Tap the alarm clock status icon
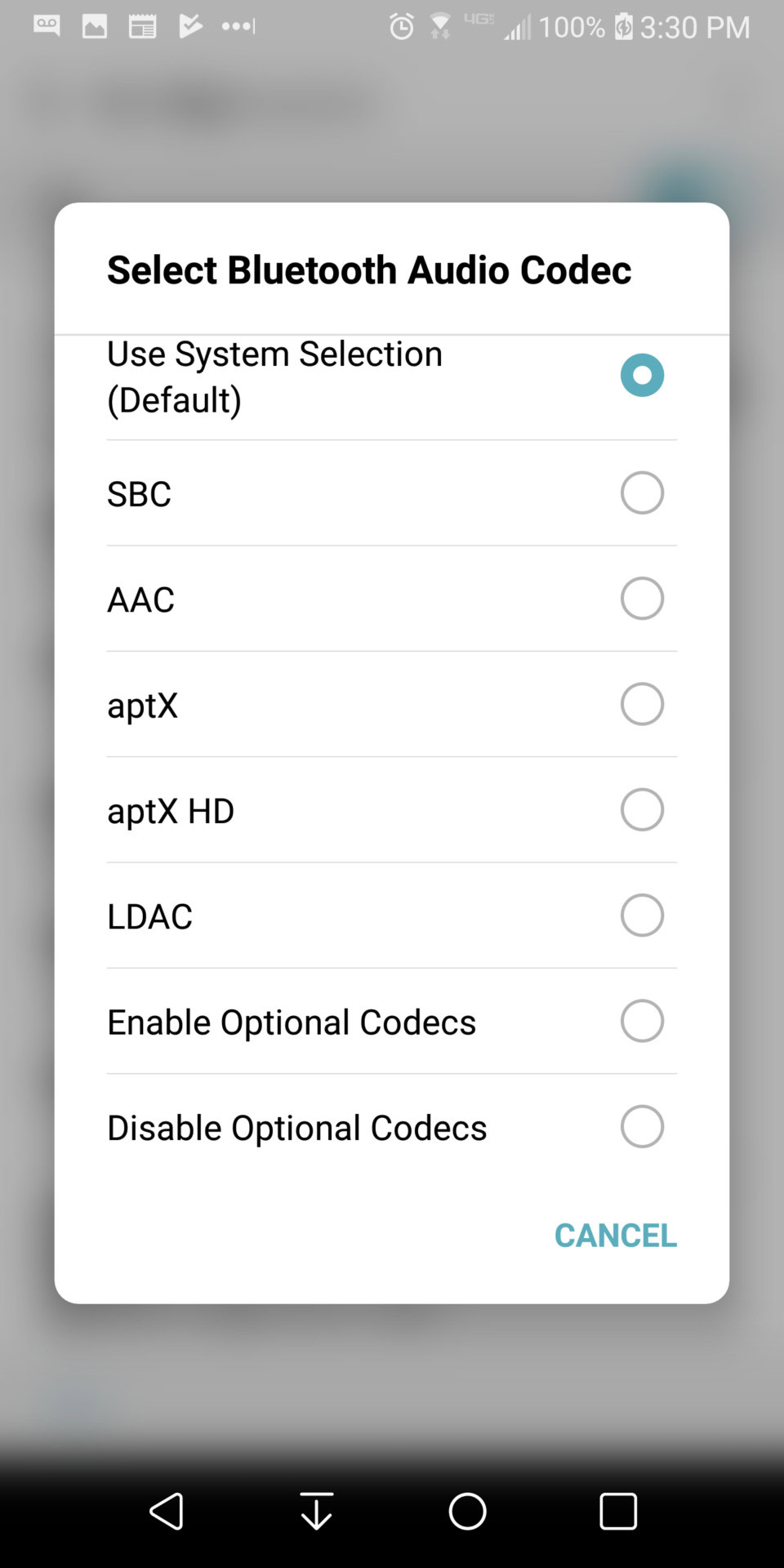 coord(401,27)
